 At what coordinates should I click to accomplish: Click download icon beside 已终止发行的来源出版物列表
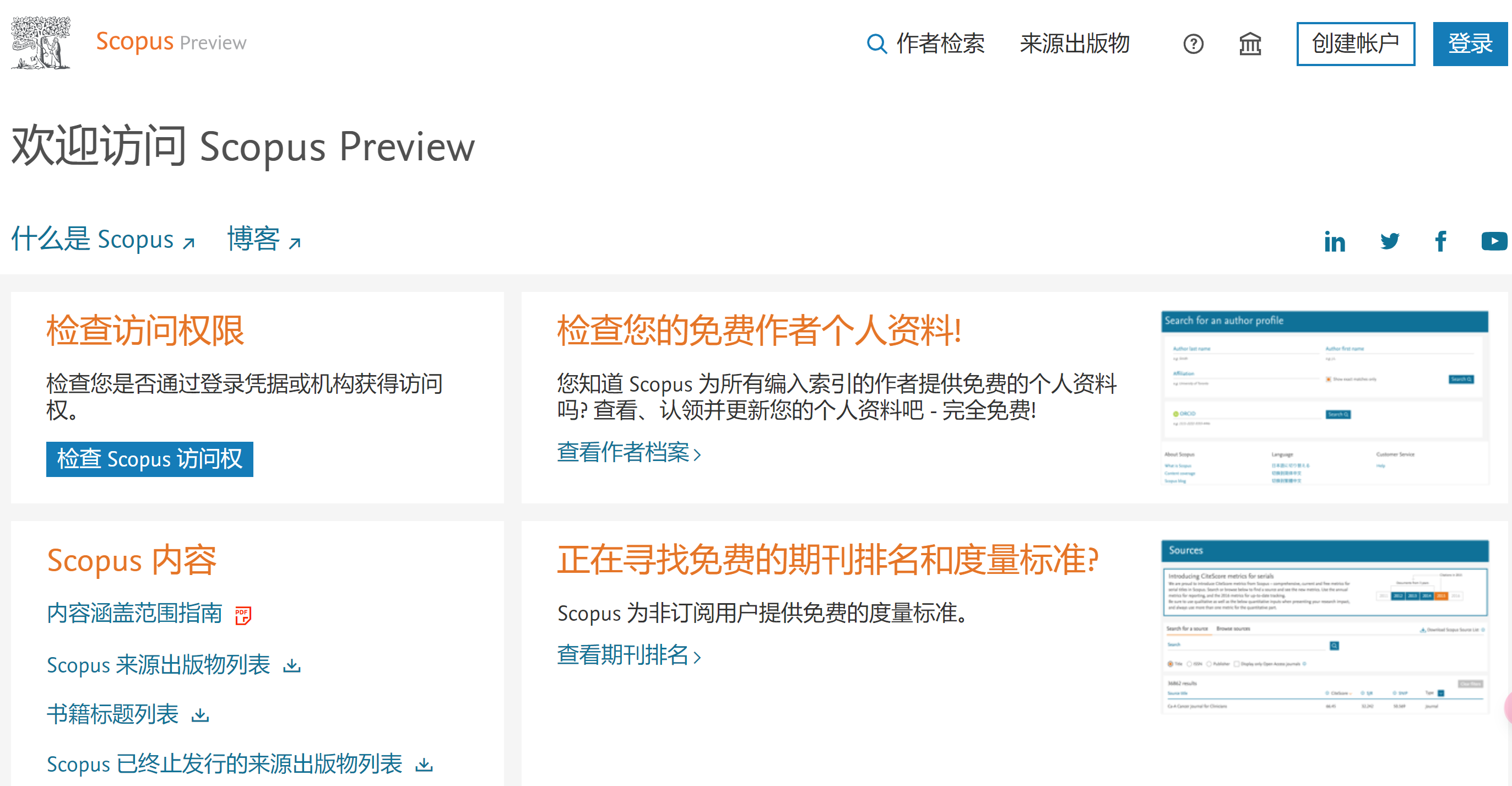(424, 765)
